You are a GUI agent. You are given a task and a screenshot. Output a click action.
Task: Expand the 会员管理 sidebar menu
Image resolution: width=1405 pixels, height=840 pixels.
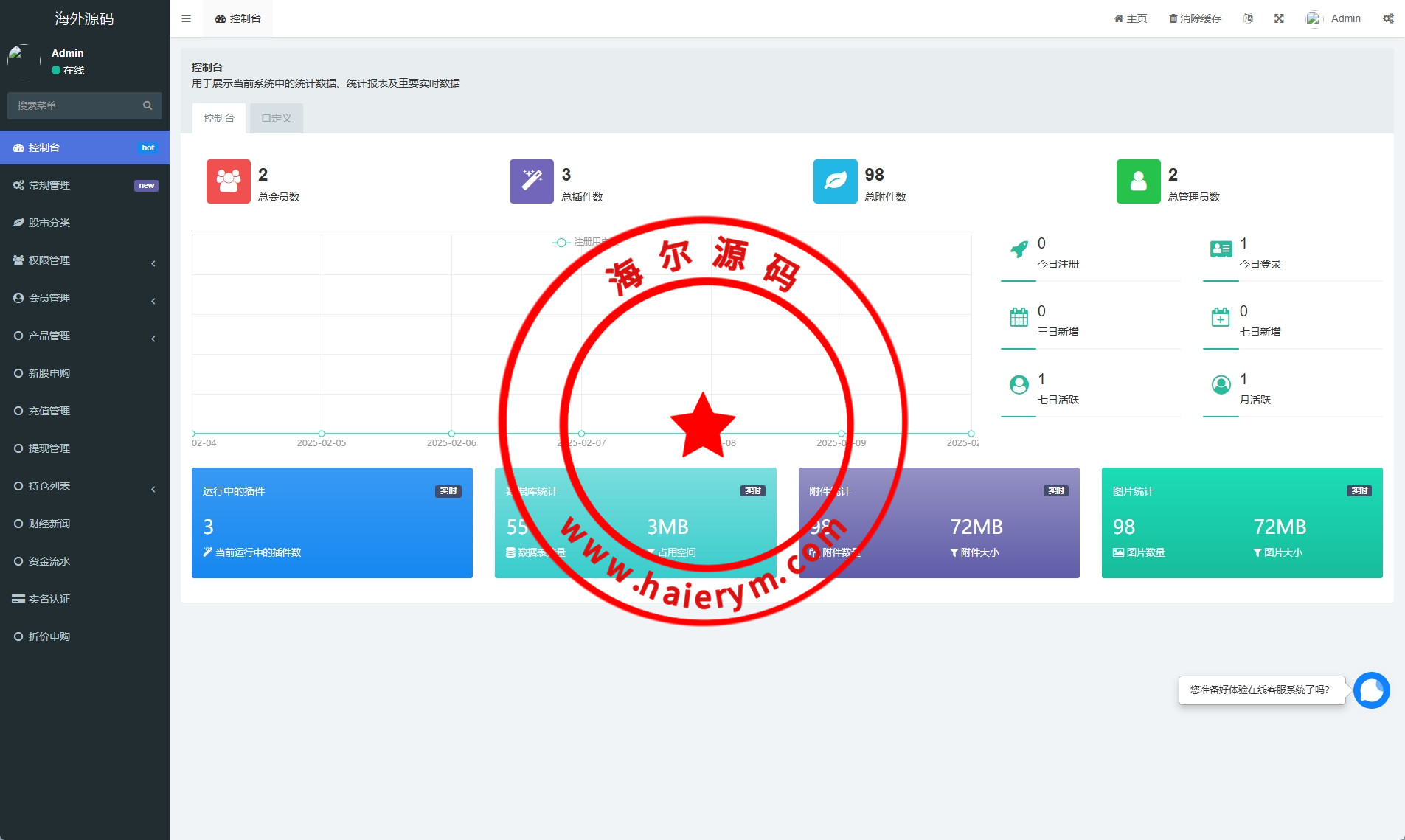pyautogui.click(x=85, y=298)
